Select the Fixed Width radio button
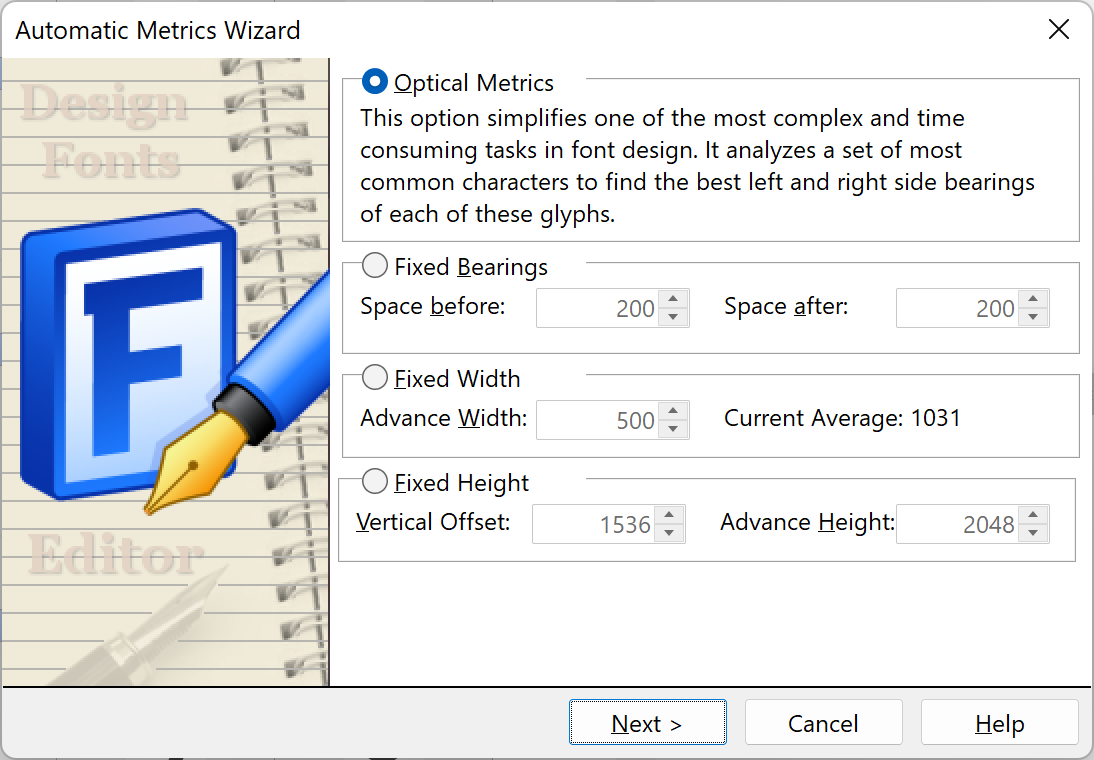This screenshot has width=1094, height=760. pos(375,378)
